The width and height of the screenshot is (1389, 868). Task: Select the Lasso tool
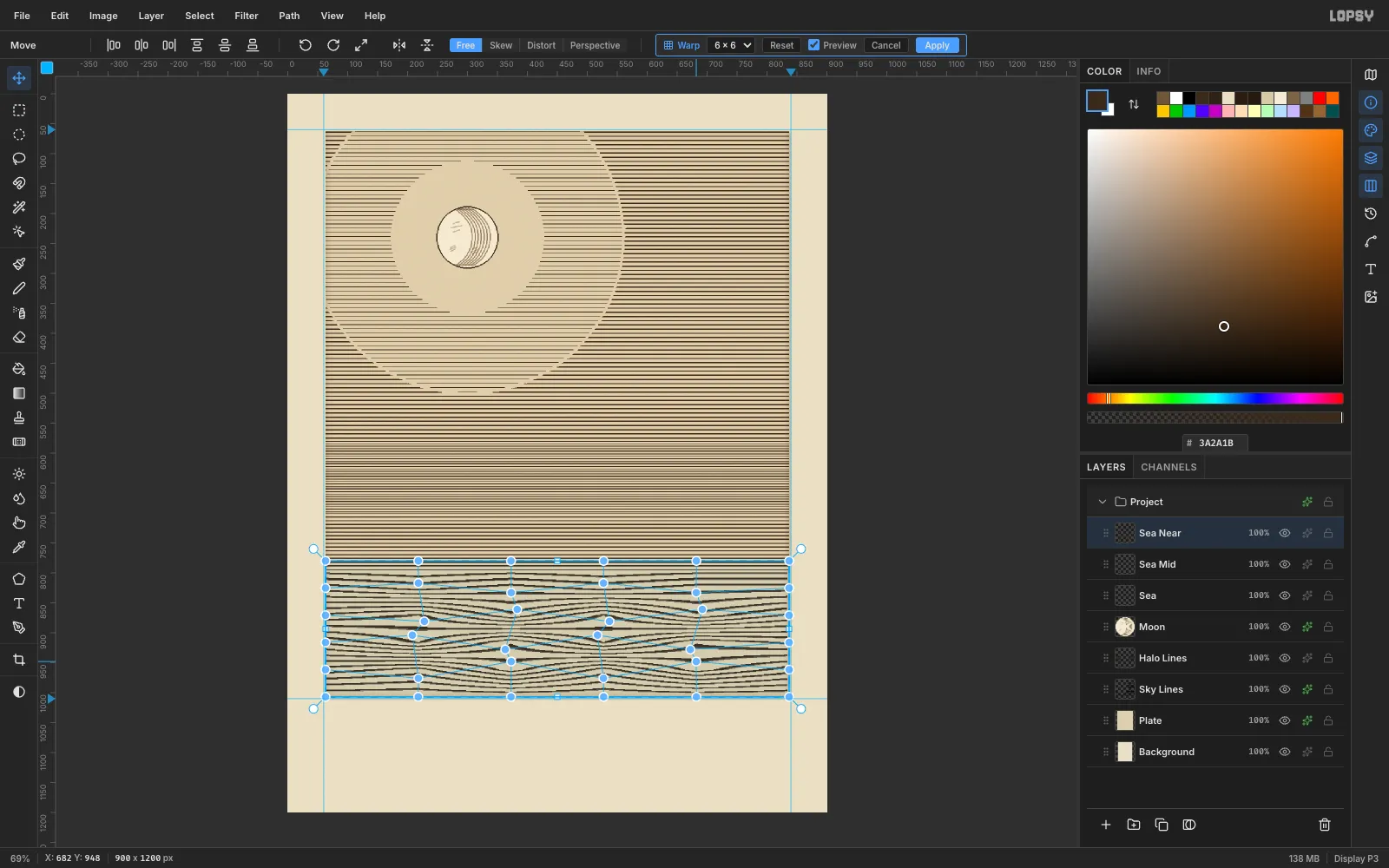point(19,159)
